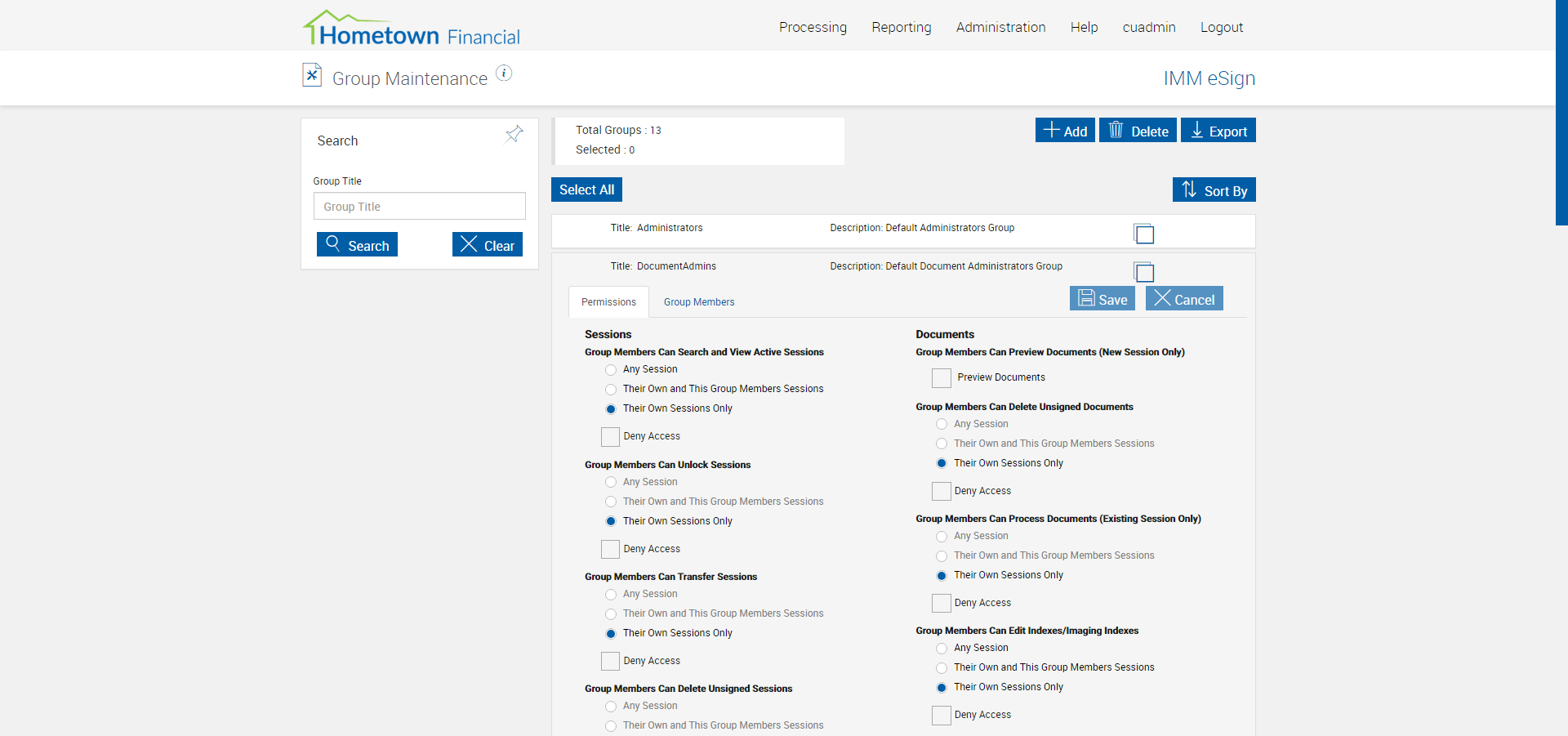This screenshot has width=1568, height=736.
Task: Check the Administrators group selection checkbox
Action: (1144, 234)
